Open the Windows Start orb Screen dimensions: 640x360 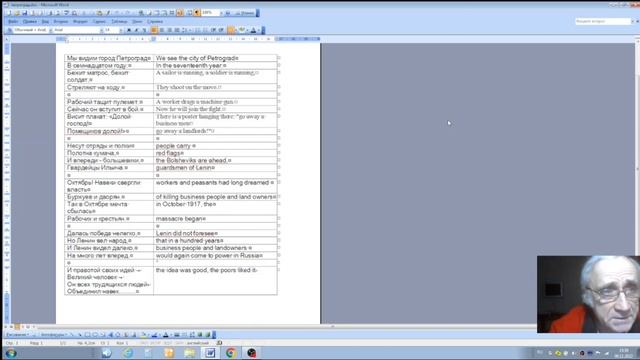pyautogui.click(x=11, y=353)
